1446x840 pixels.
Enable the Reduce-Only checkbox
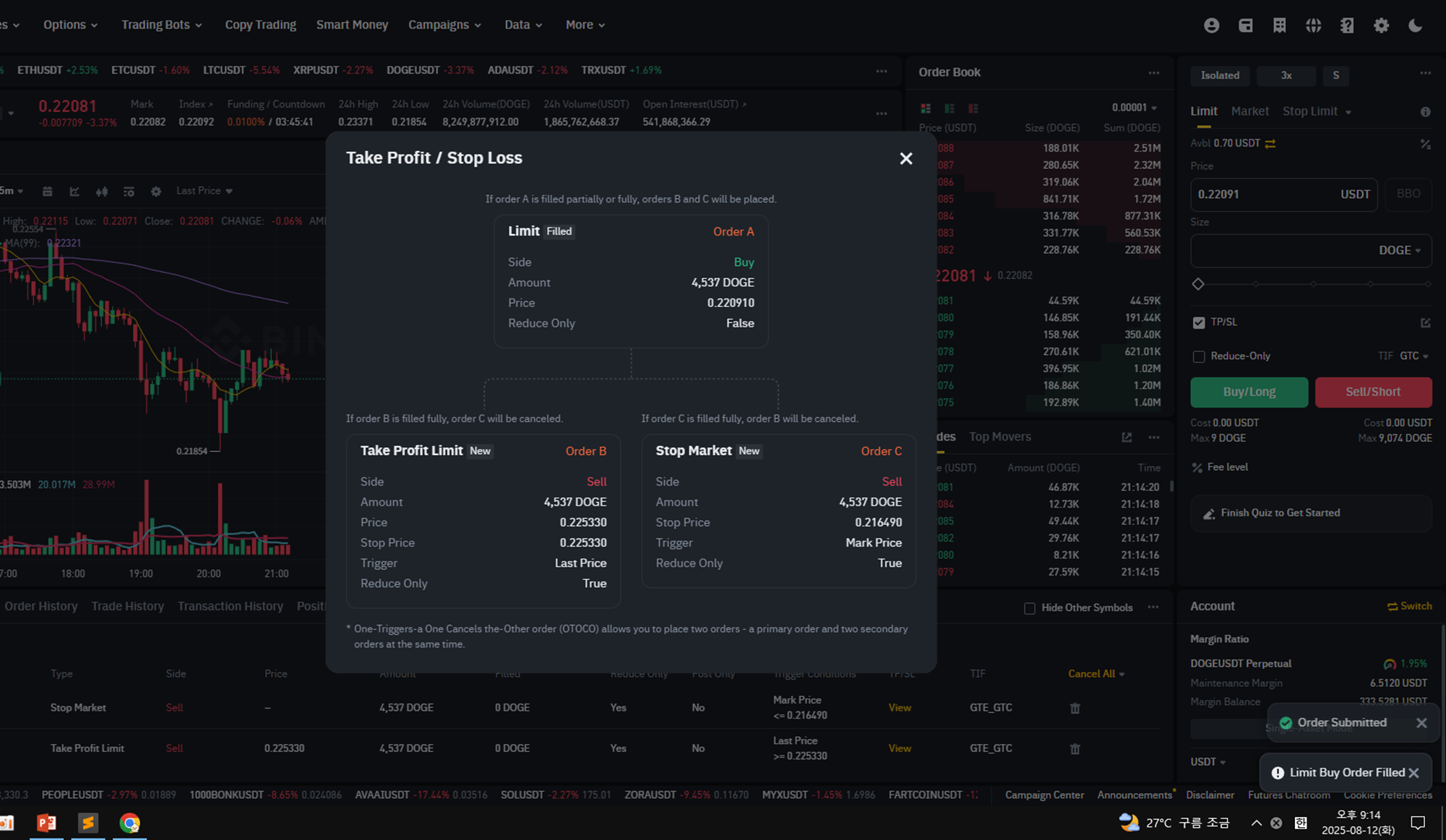tap(1199, 356)
